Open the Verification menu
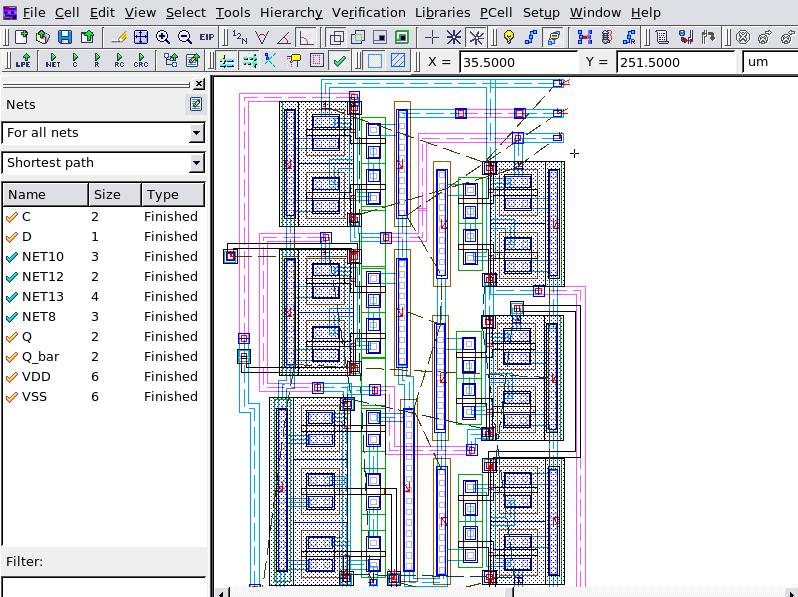The height and width of the screenshot is (597, 798). point(368,12)
